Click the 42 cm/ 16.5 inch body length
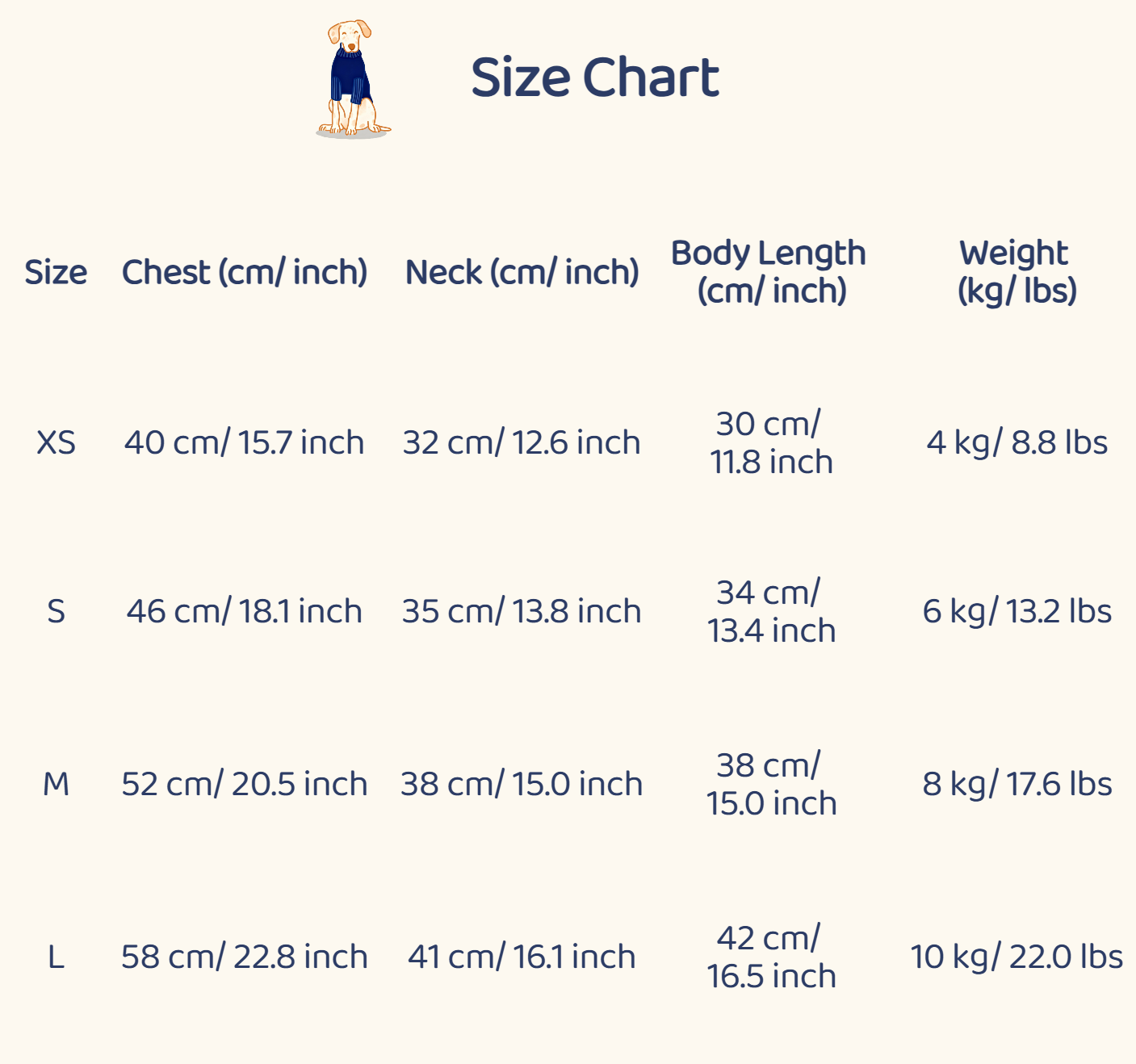1136x1064 pixels. [x=770, y=957]
